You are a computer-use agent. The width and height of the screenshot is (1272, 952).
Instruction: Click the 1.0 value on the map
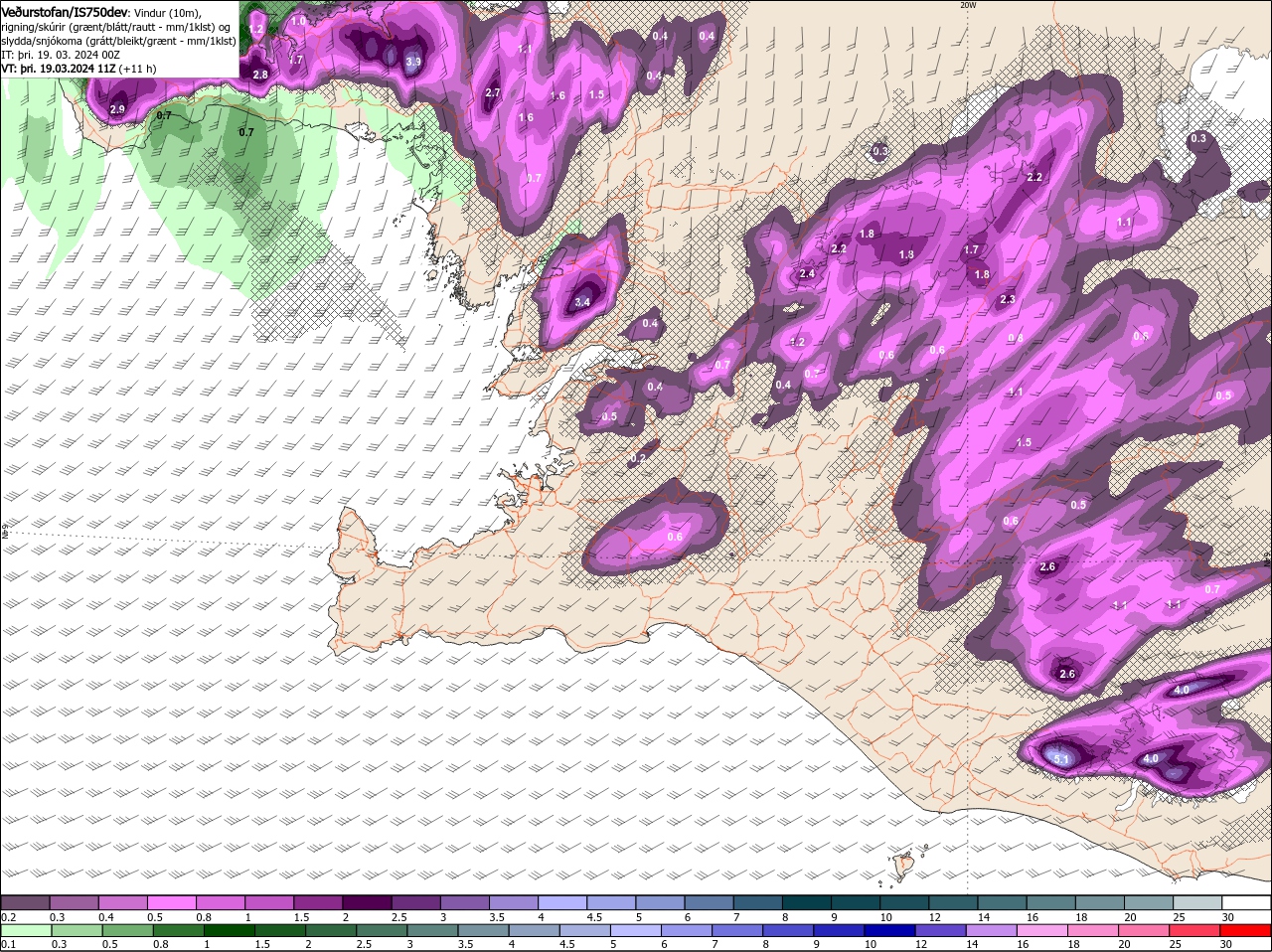click(x=298, y=21)
